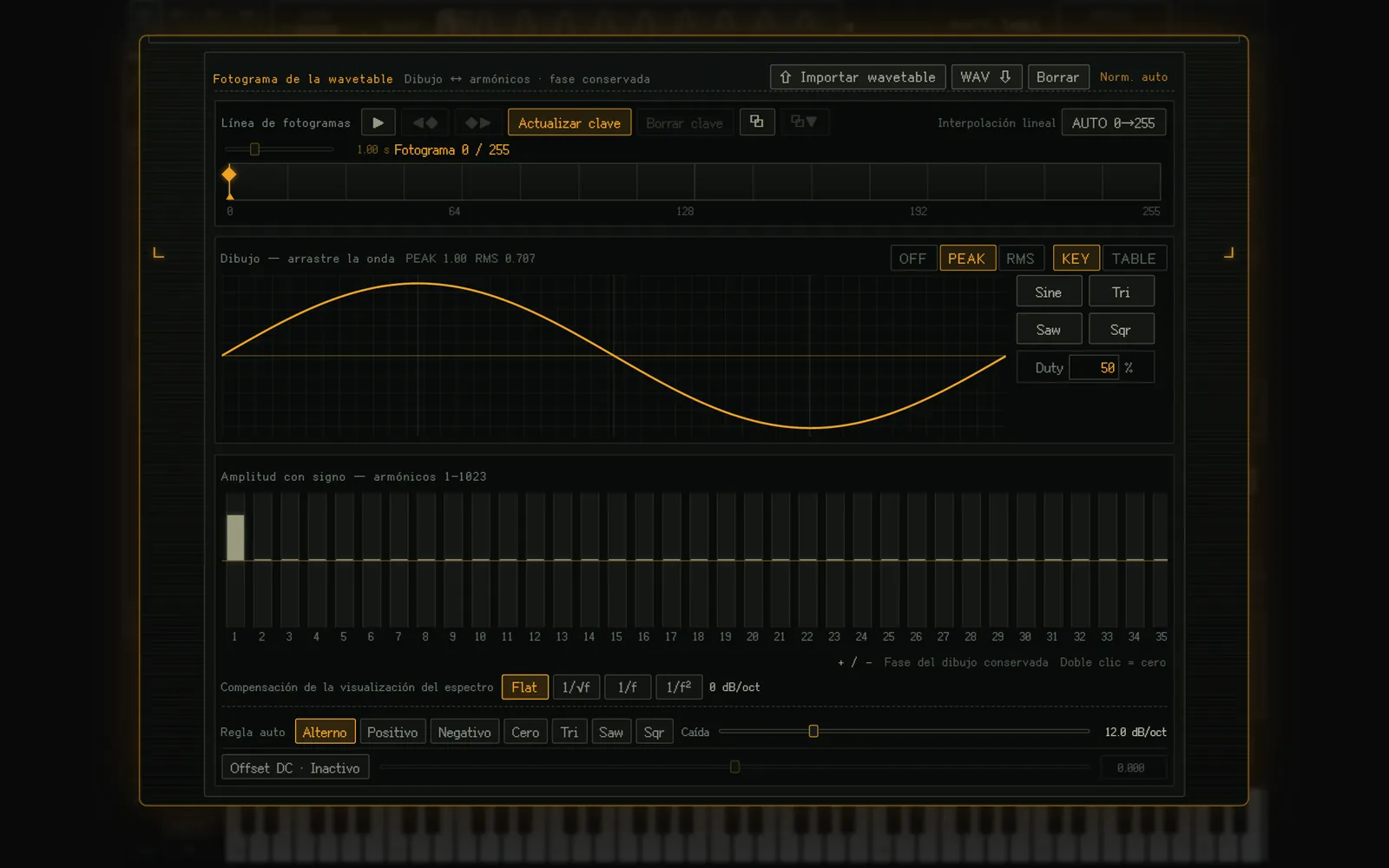Export with the WAV download button
1389x868 pixels.
pyautogui.click(x=986, y=77)
